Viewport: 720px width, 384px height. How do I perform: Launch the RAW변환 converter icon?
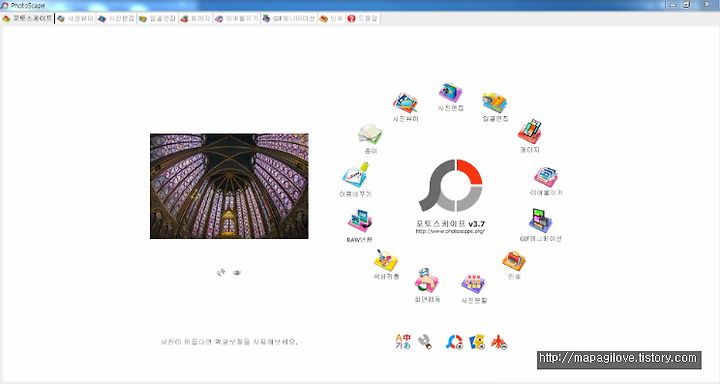tap(360, 221)
